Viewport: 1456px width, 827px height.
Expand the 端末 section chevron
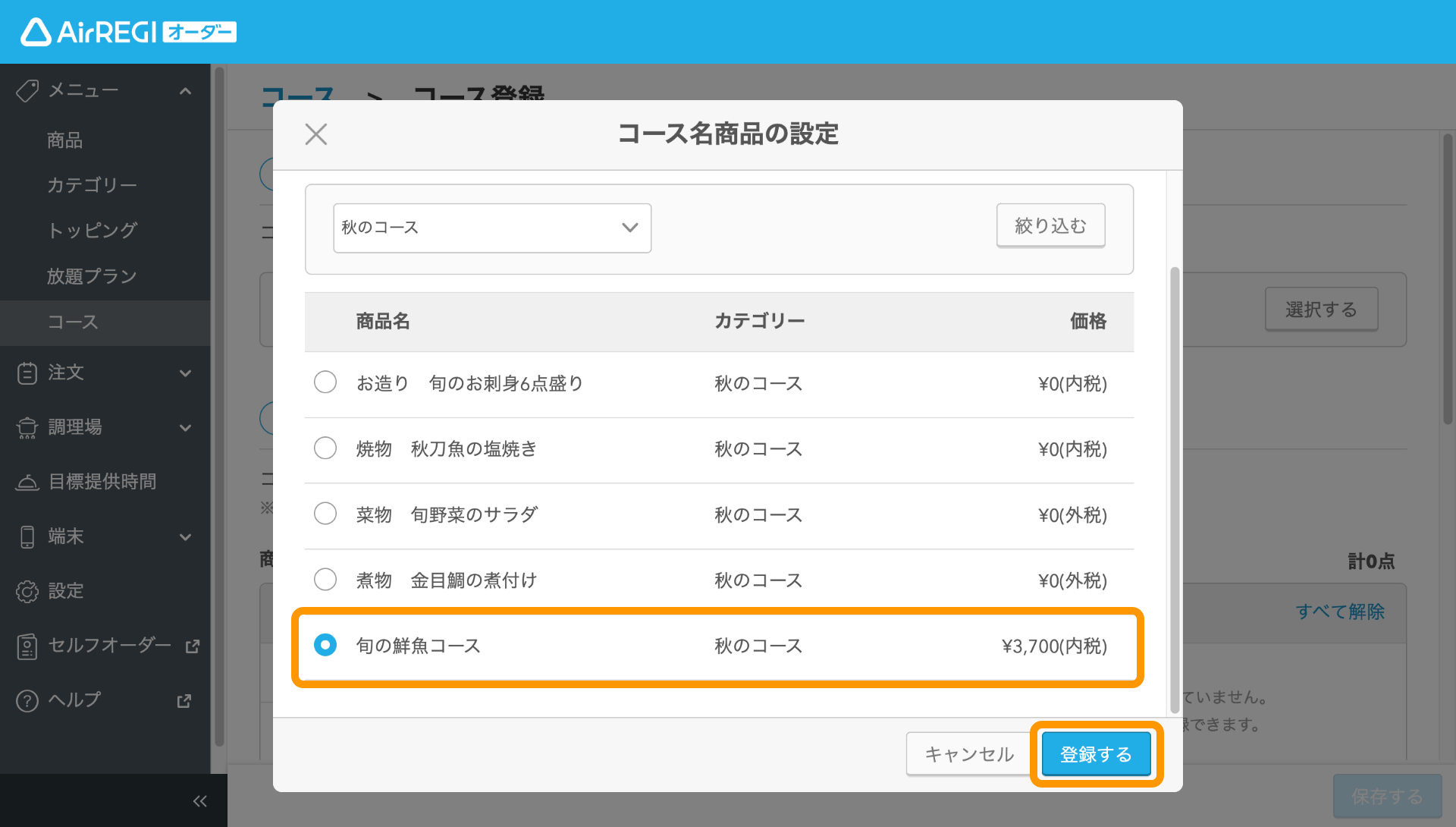pos(185,536)
